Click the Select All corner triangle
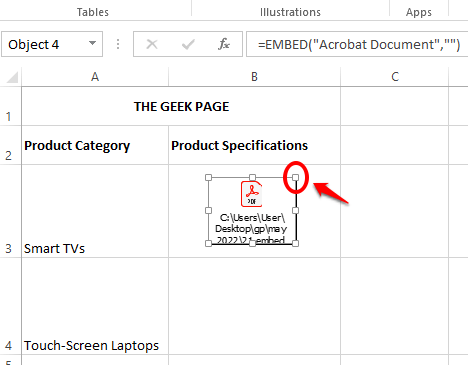Viewport: 468px width, 365px height. (x=12, y=78)
